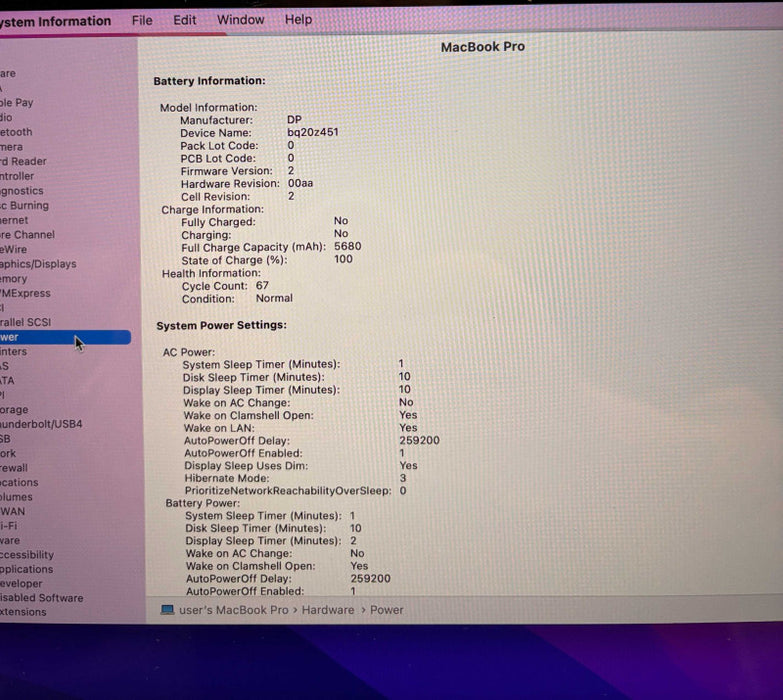The image size is (783, 700).
Task: Click the Condition value Normal
Action: click(274, 298)
